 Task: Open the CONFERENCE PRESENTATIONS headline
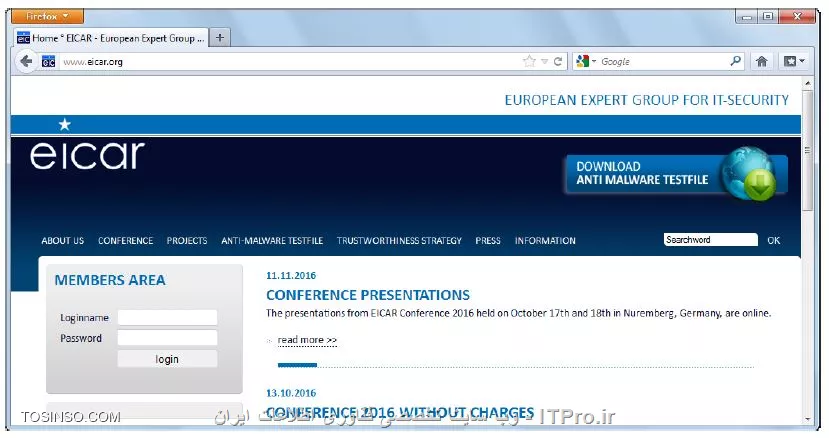367,295
